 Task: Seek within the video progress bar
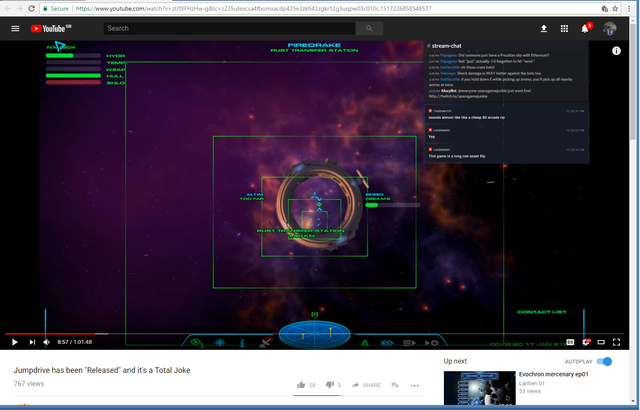point(314,334)
